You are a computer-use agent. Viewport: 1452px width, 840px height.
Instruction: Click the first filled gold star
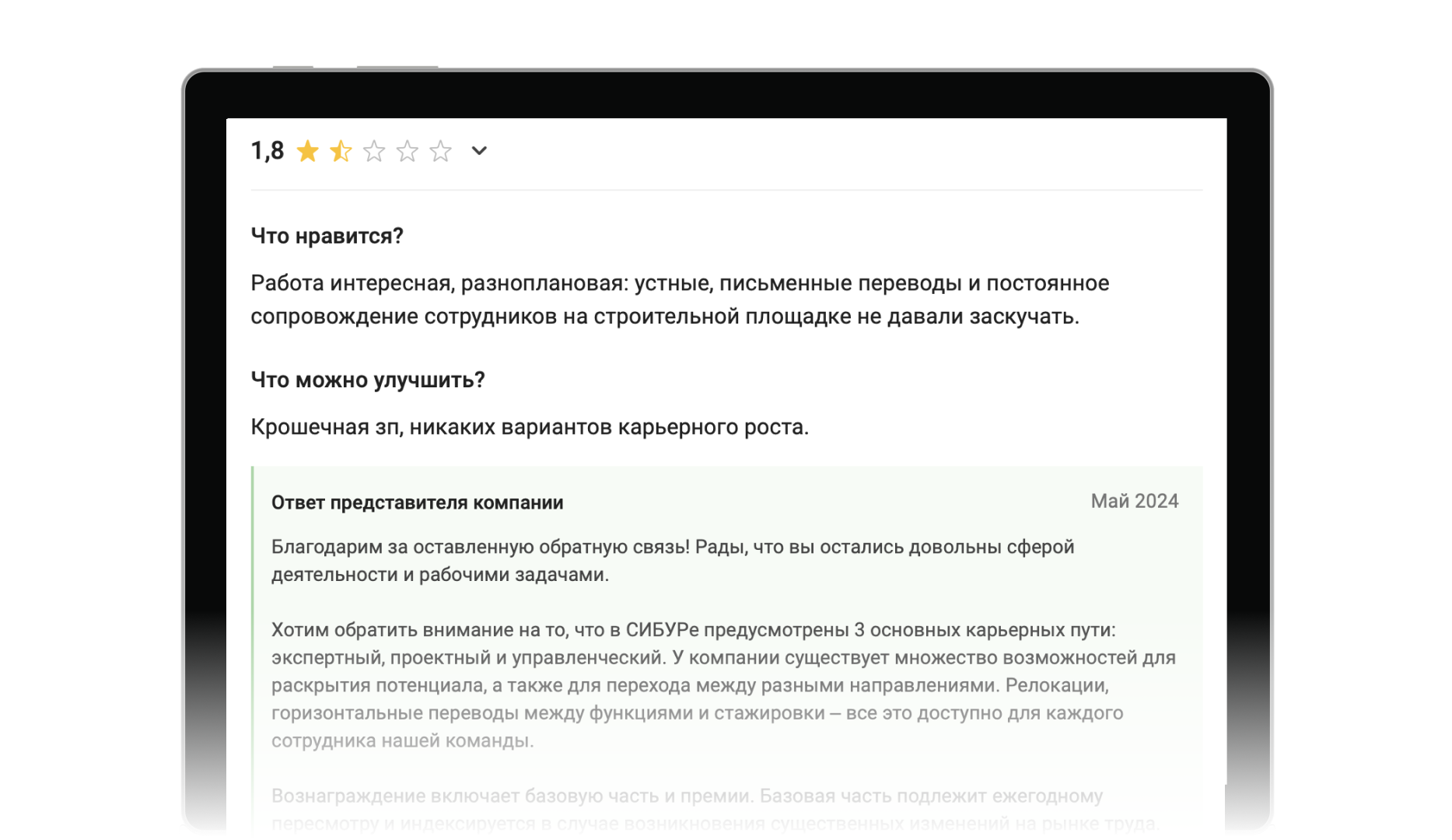pos(308,151)
